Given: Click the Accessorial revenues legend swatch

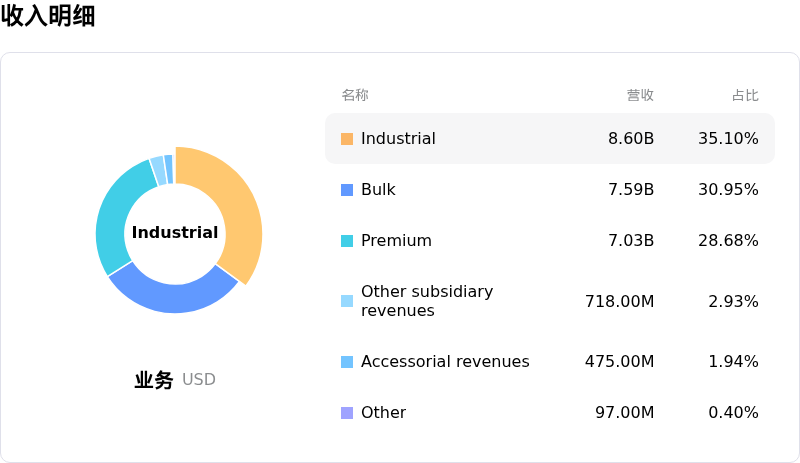Looking at the screenshot, I should [x=347, y=362].
